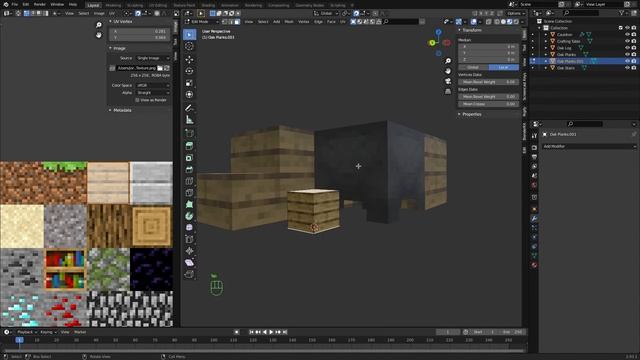Select the Annotate tool
Viewport: 640px width, 360px height.
189,108
